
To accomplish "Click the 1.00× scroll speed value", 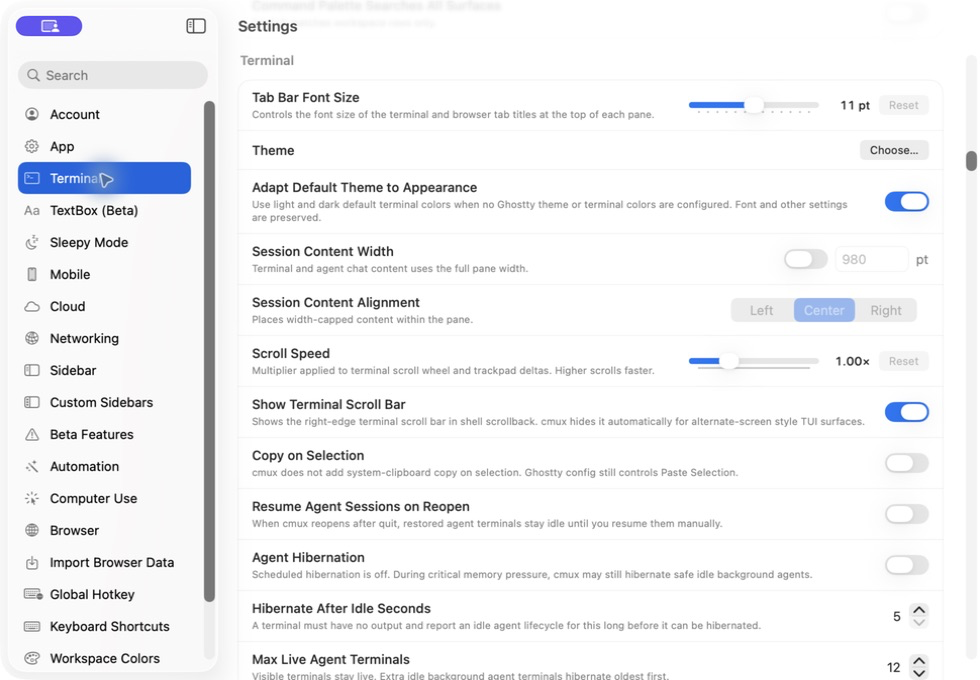I will point(852,361).
